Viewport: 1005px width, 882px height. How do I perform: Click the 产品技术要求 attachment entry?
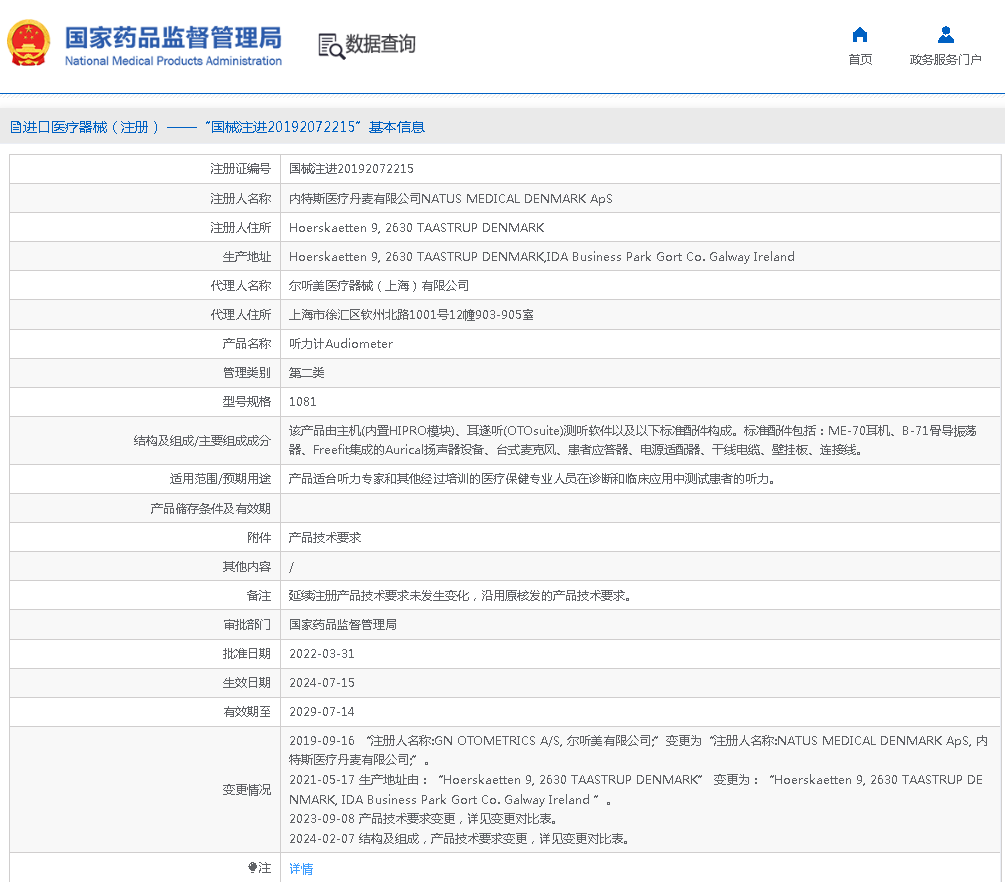pyautogui.click(x=325, y=538)
